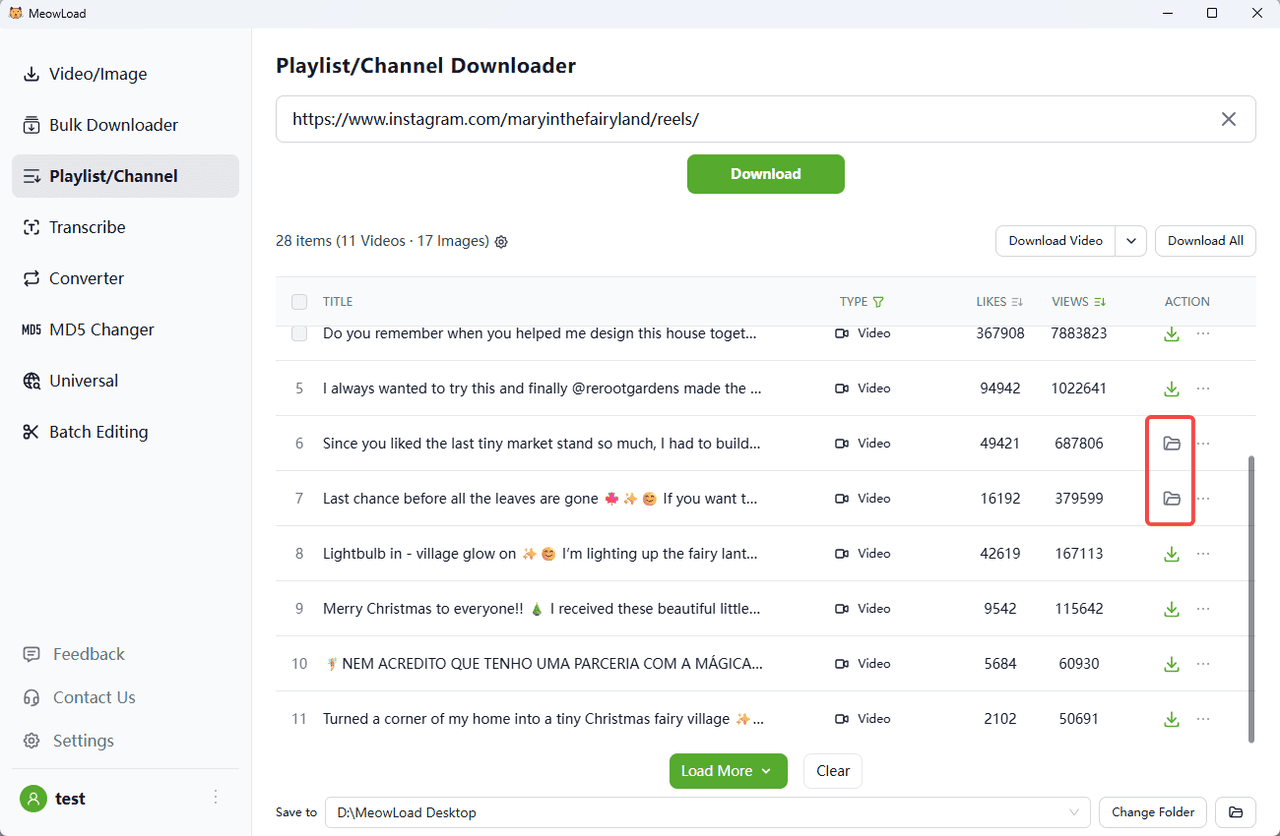The width and height of the screenshot is (1280, 836).
Task: Expand the Save to path dropdown
Action: click(x=1075, y=812)
